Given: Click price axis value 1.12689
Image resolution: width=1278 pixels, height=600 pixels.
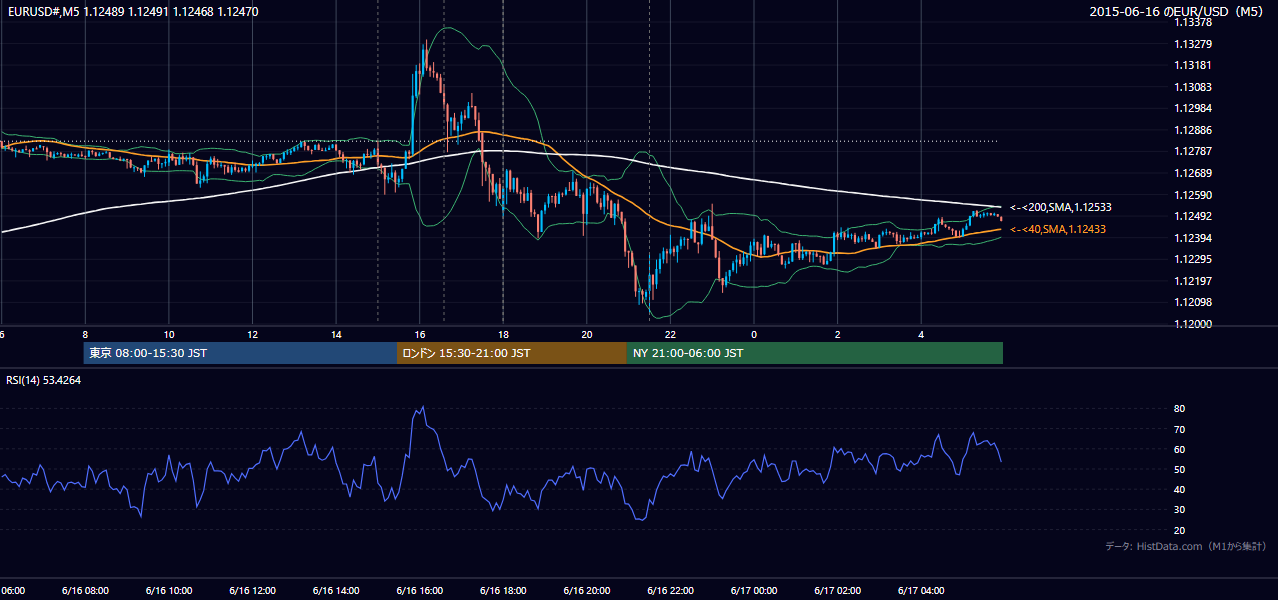Looking at the screenshot, I should (x=1193, y=173).
